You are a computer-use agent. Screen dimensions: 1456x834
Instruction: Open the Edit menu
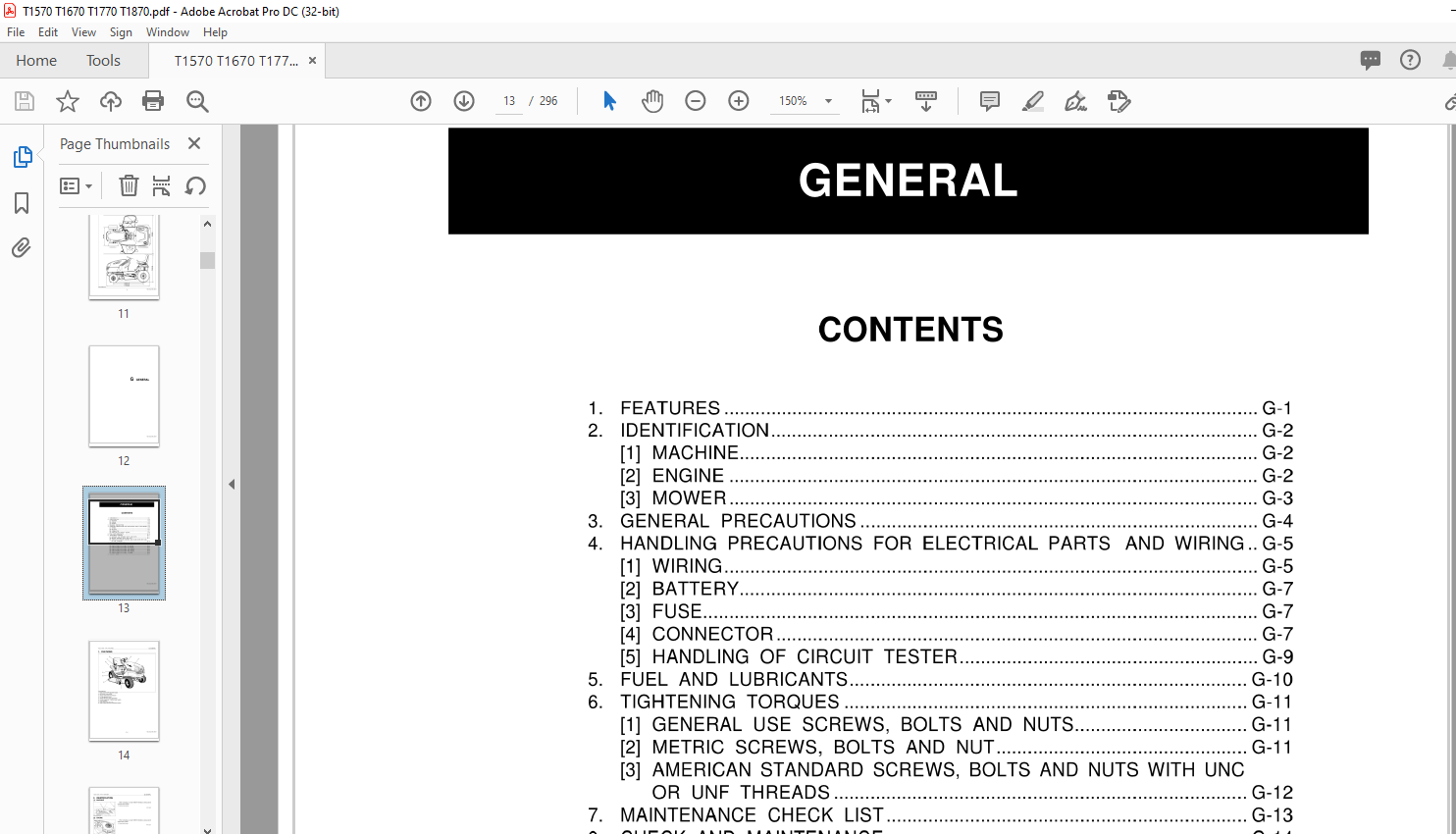tap(48, 32)
